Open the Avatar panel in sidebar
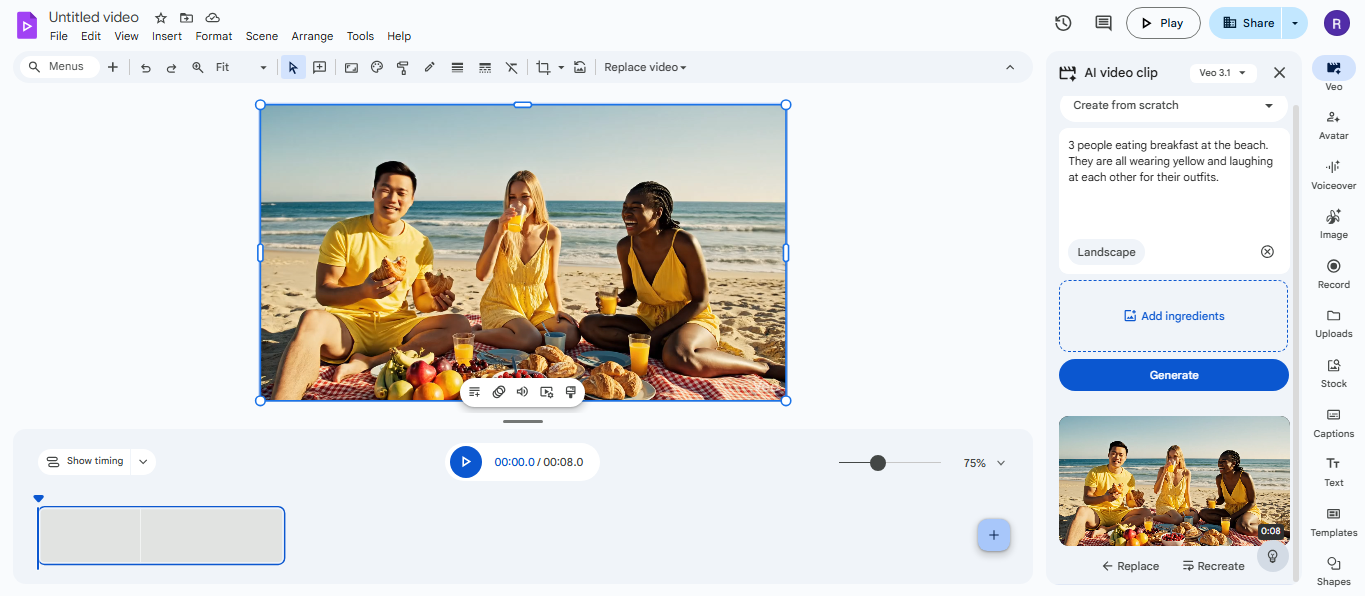1365x596 pixels. pos(1333,124)
